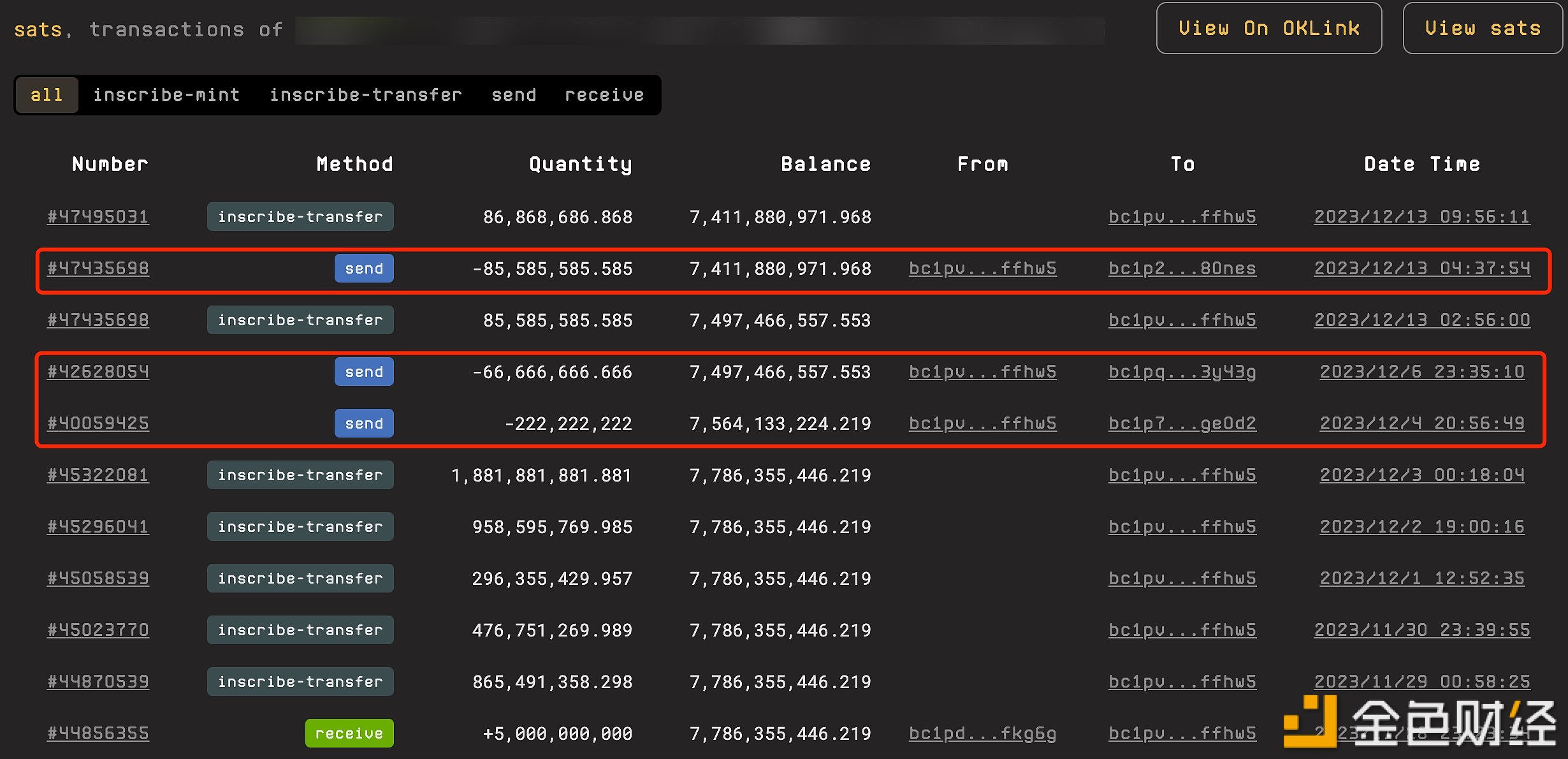Screen dimensions: 1568x759
Task: Switch to the inscribe-transfer filter tab
Action: click(366, 95)
